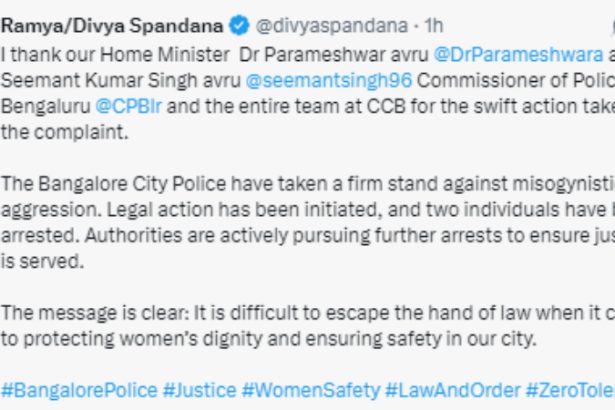Open the #LawAndOrder hashtag
This screenshot has height=410, width=615.
pos(453,390)
